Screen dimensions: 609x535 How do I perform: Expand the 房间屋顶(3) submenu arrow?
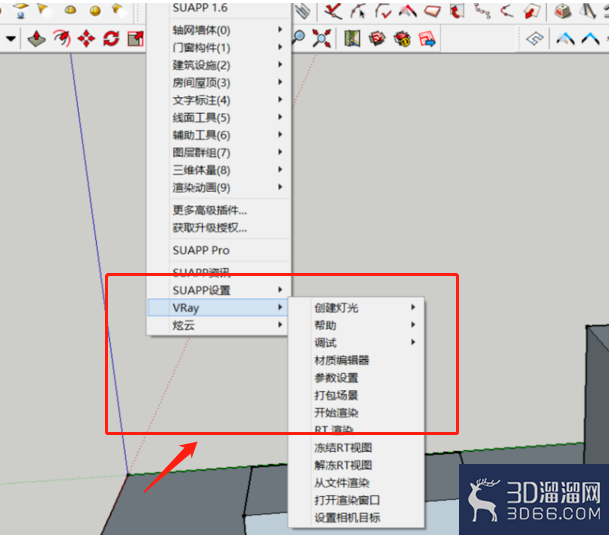[x=280, y=82]
